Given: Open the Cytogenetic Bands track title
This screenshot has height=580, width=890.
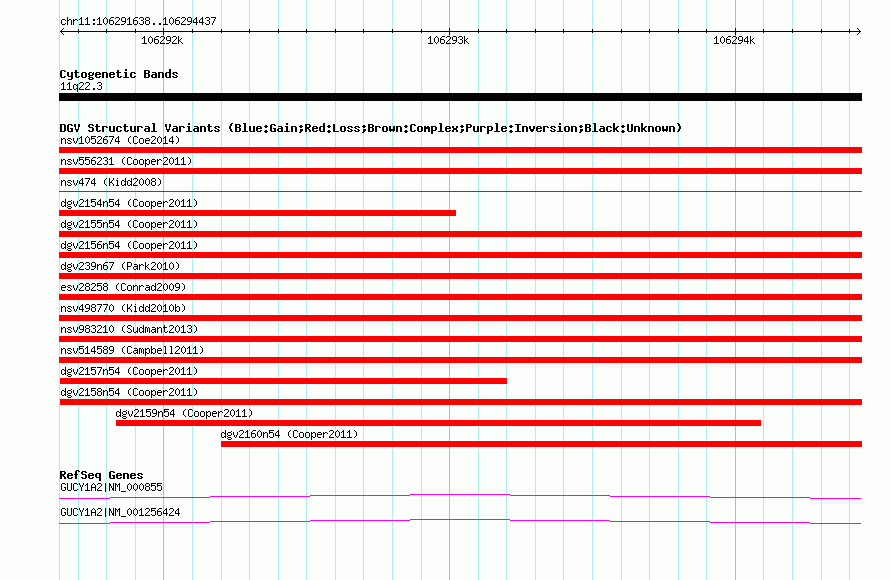Looking at the screenshot, I should coord(119,74).
